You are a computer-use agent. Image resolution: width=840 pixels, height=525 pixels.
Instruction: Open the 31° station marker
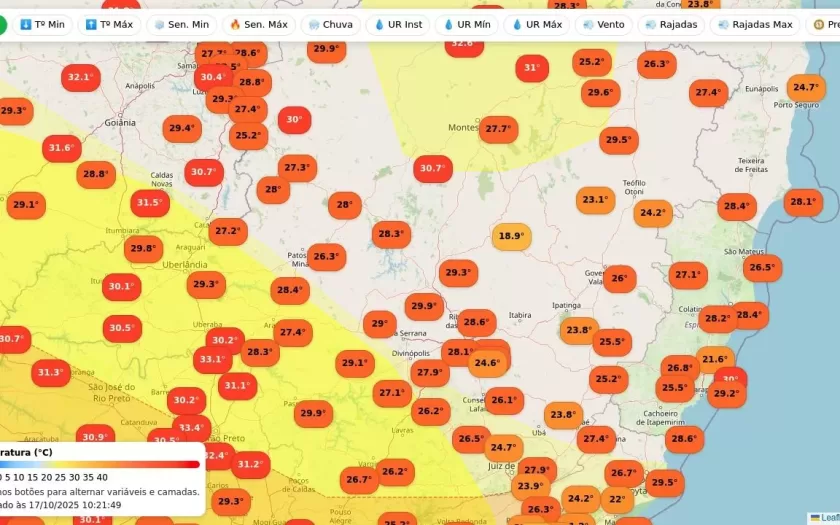(x=533, y=69)
